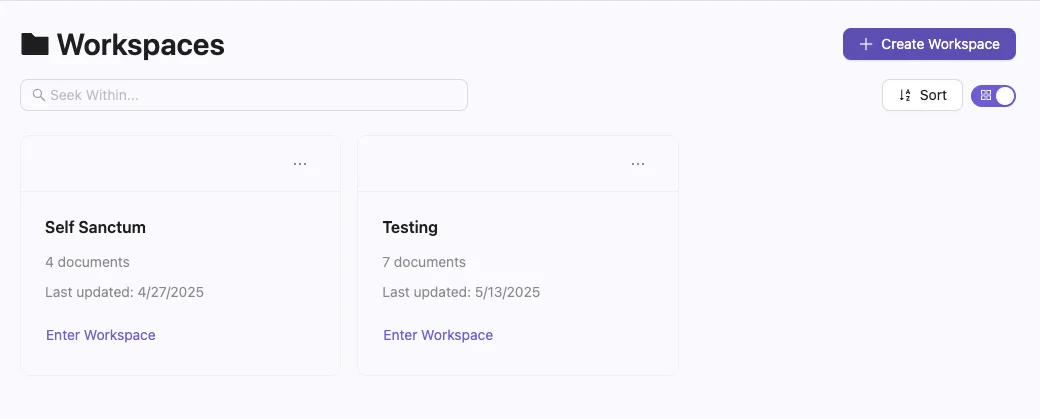This screenshot has height=419, width=1040.
Task: Click Last updated 4/27/2025 text
Action: (x=125, y=292)
